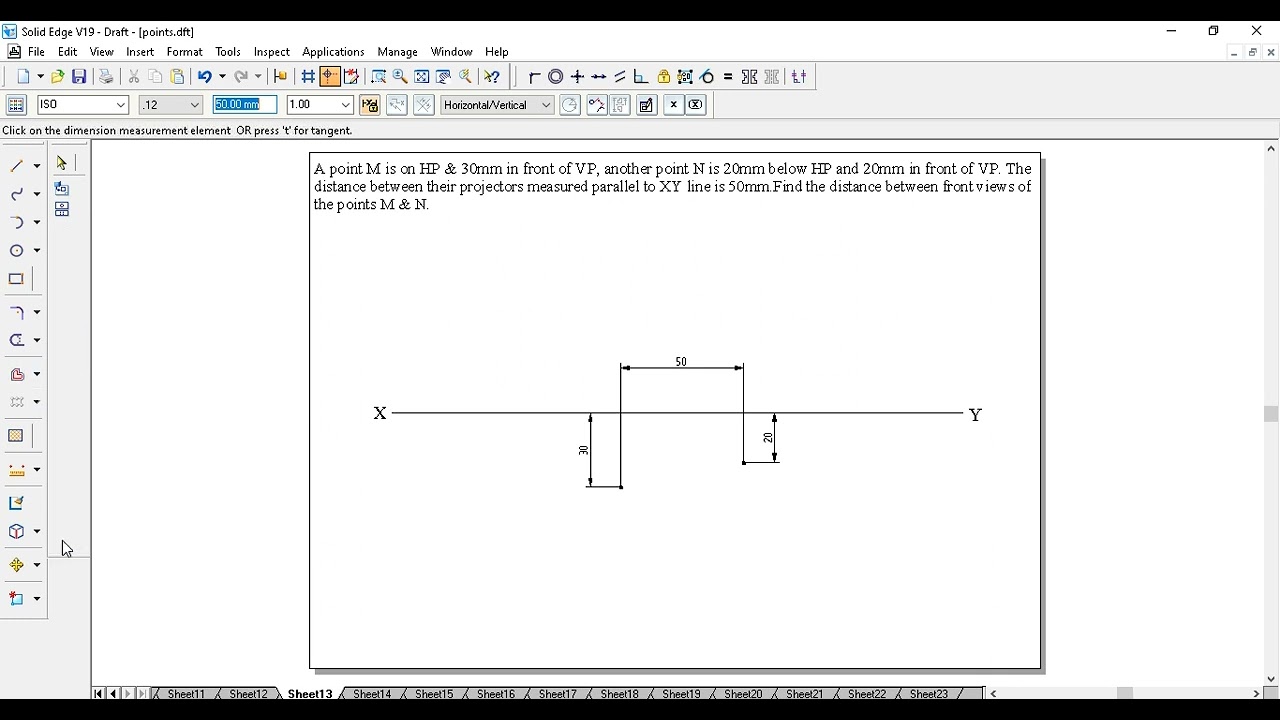Toggle the boxed x dimension button
The height and width of the screenshot is (720, 1280).
[x=696, y=105]
